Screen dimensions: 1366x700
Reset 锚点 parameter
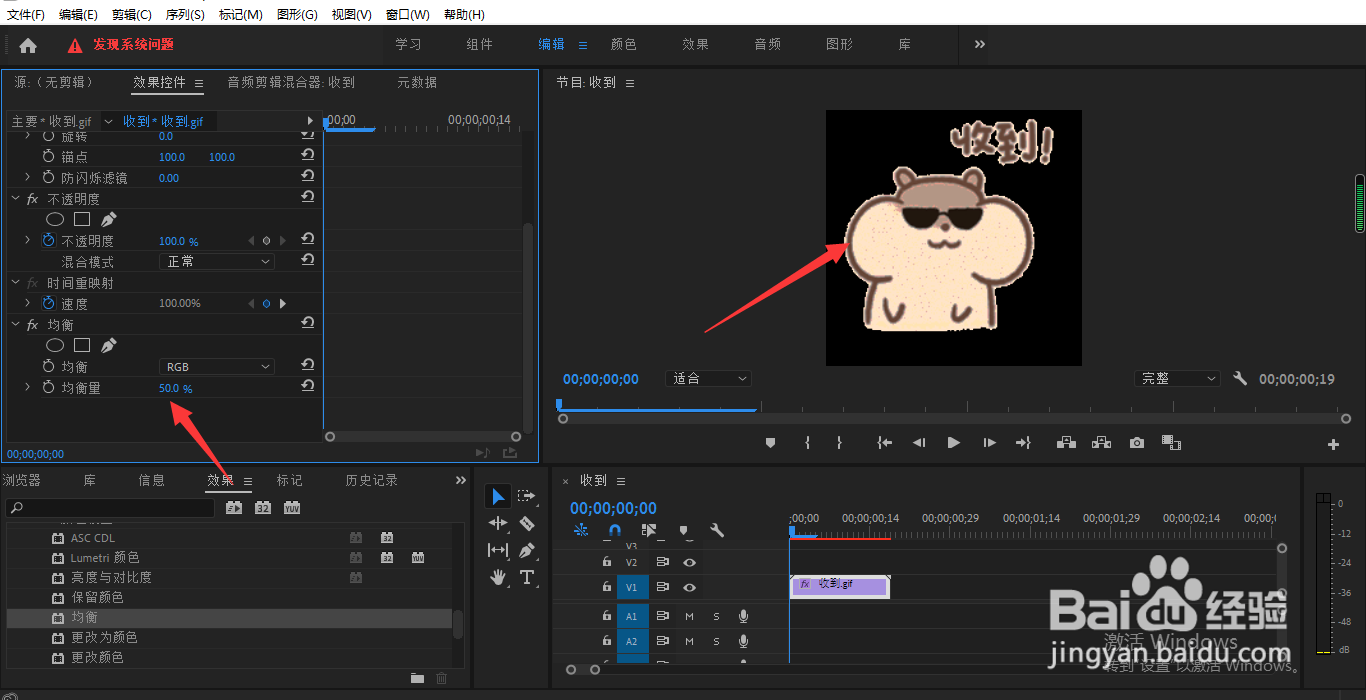click(308, 156)
